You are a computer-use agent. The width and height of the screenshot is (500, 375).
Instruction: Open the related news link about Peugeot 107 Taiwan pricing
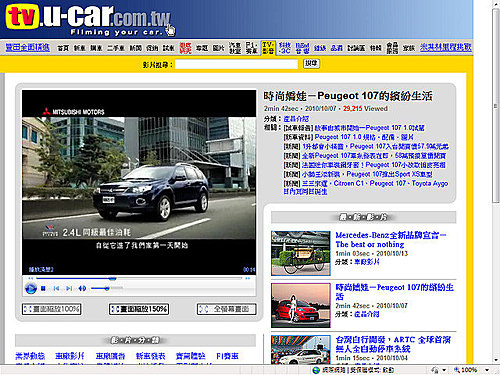coord(375,146)
